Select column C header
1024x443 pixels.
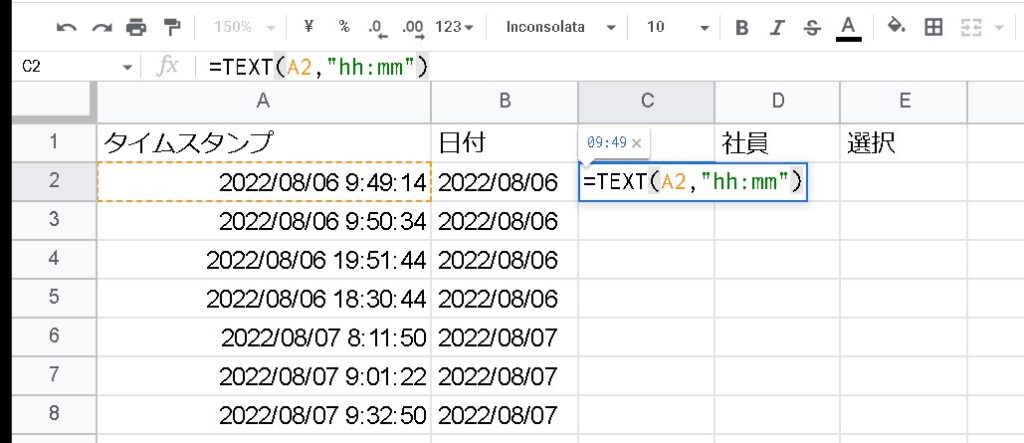click(x=646, y=100)
